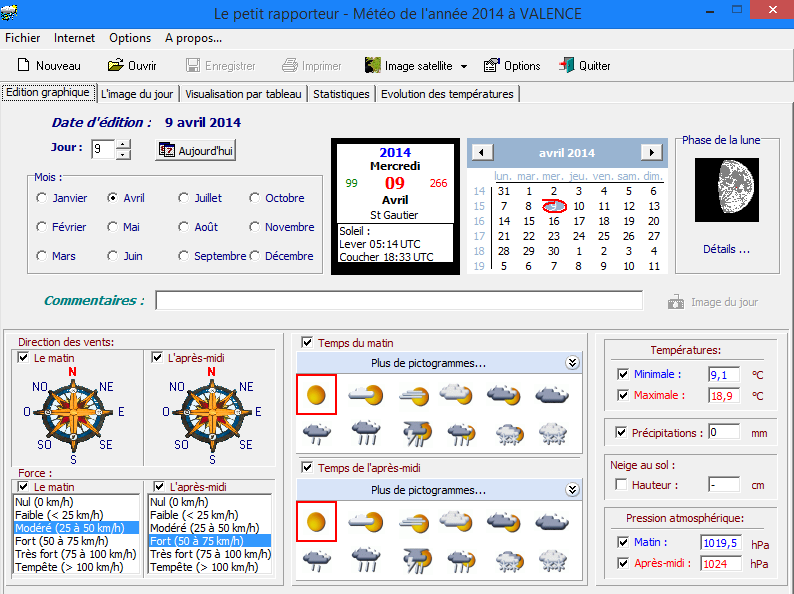Uncheck the Minimale temperature checkbox
This screenshot has height=594, width=794.
(623, 374)
